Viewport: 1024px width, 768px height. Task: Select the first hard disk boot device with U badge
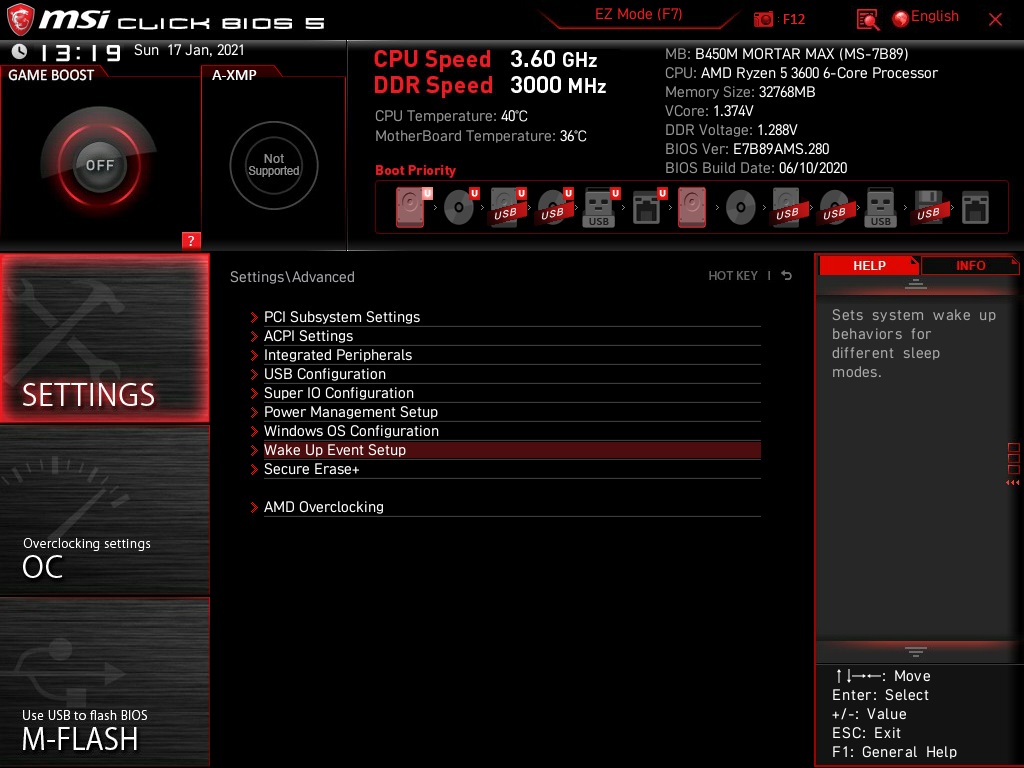[x=413, y=207]
